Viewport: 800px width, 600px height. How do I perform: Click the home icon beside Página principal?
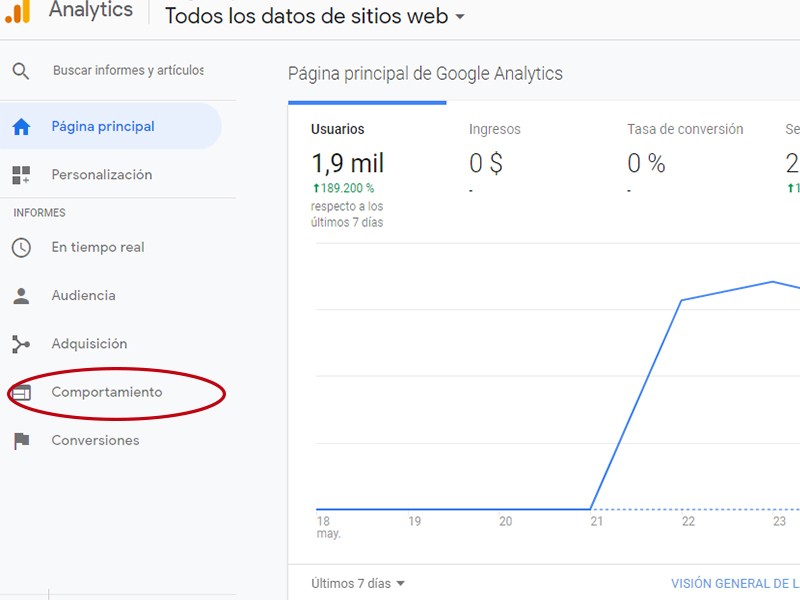tap(21, 127)
